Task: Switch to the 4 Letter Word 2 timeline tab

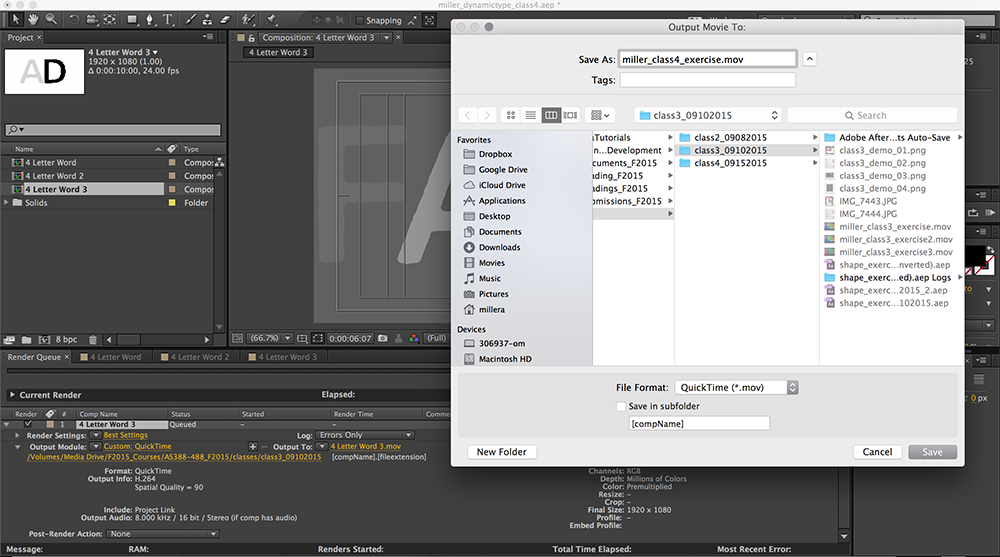Action: pyautogui.click(x=195, y=357)
